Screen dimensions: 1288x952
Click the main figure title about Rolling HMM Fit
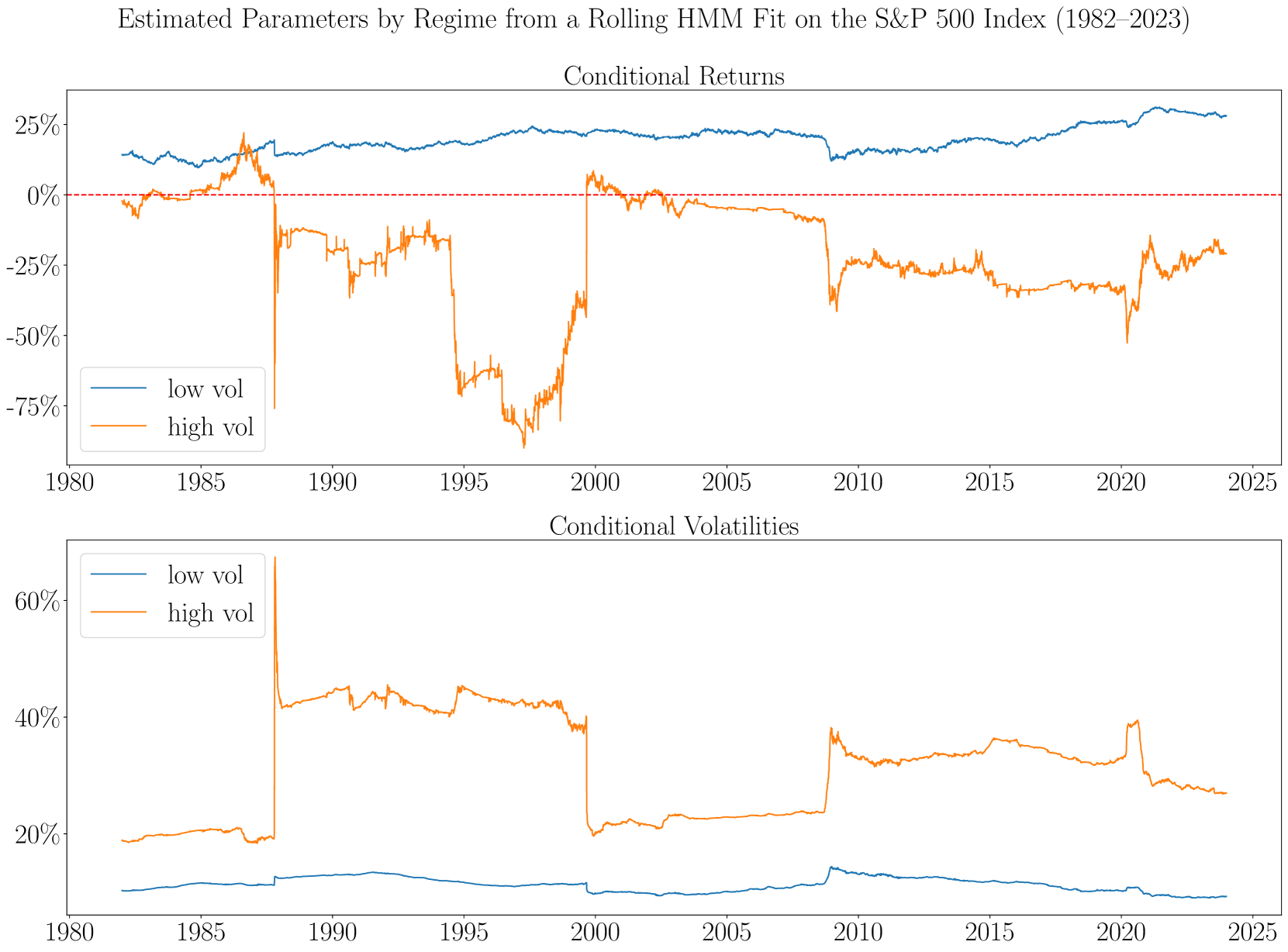pyautogui.click(x=653, y=19)
